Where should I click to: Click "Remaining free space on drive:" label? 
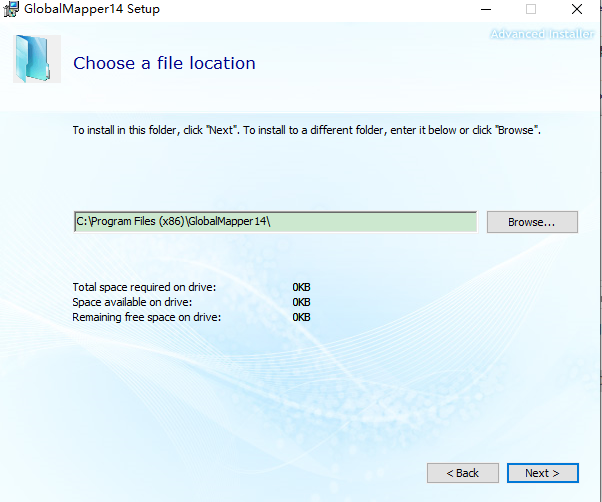coord(146,317)
